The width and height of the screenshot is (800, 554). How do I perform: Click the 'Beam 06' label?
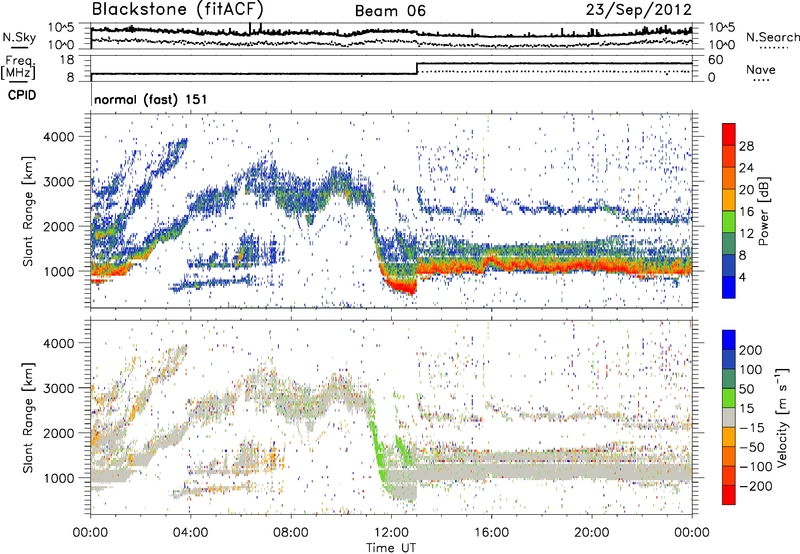(x=390, y=11)
